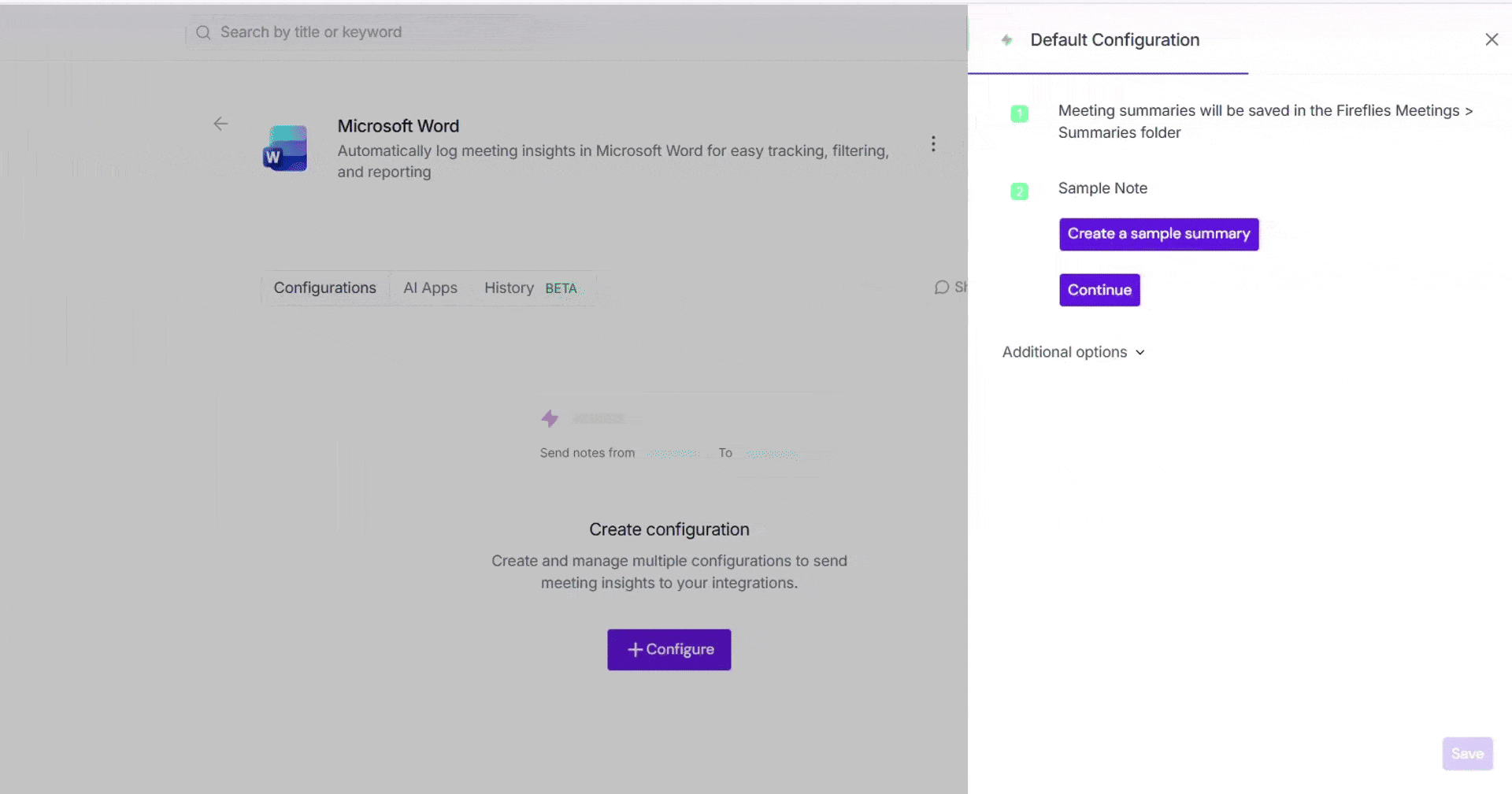Screen dimensions: 1512x794
Task: Click the back arrow above Microsoft Word
Action: (x=220, y=124)
